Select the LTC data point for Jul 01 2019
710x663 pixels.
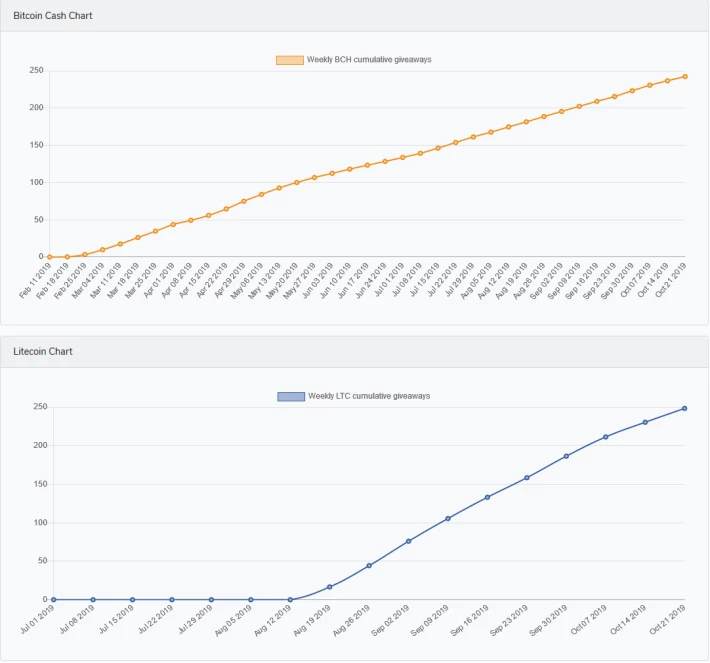point(54,600)
